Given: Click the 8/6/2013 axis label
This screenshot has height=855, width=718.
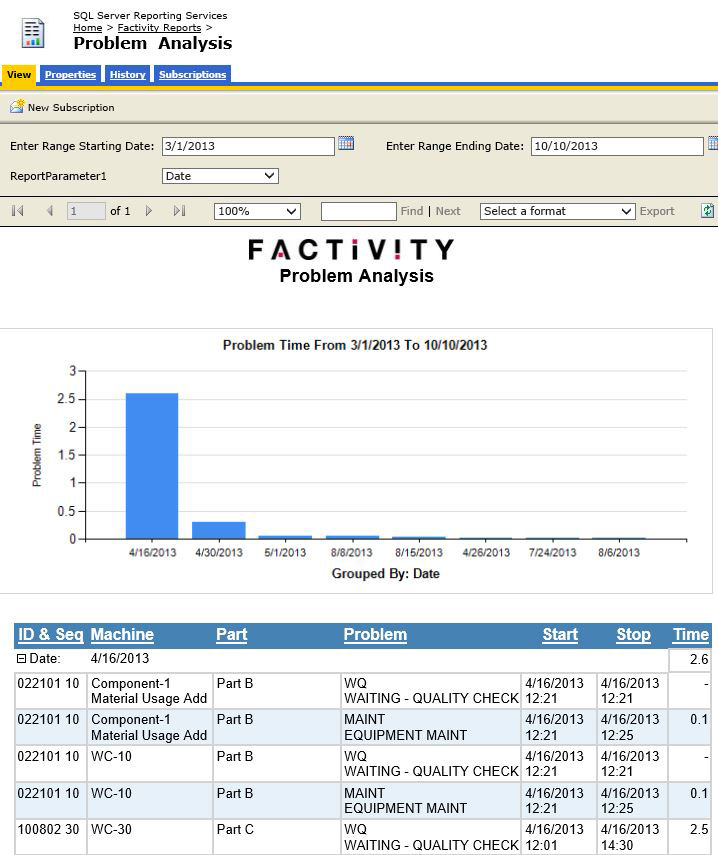Looking at the screenshot, I should (619, 553).
